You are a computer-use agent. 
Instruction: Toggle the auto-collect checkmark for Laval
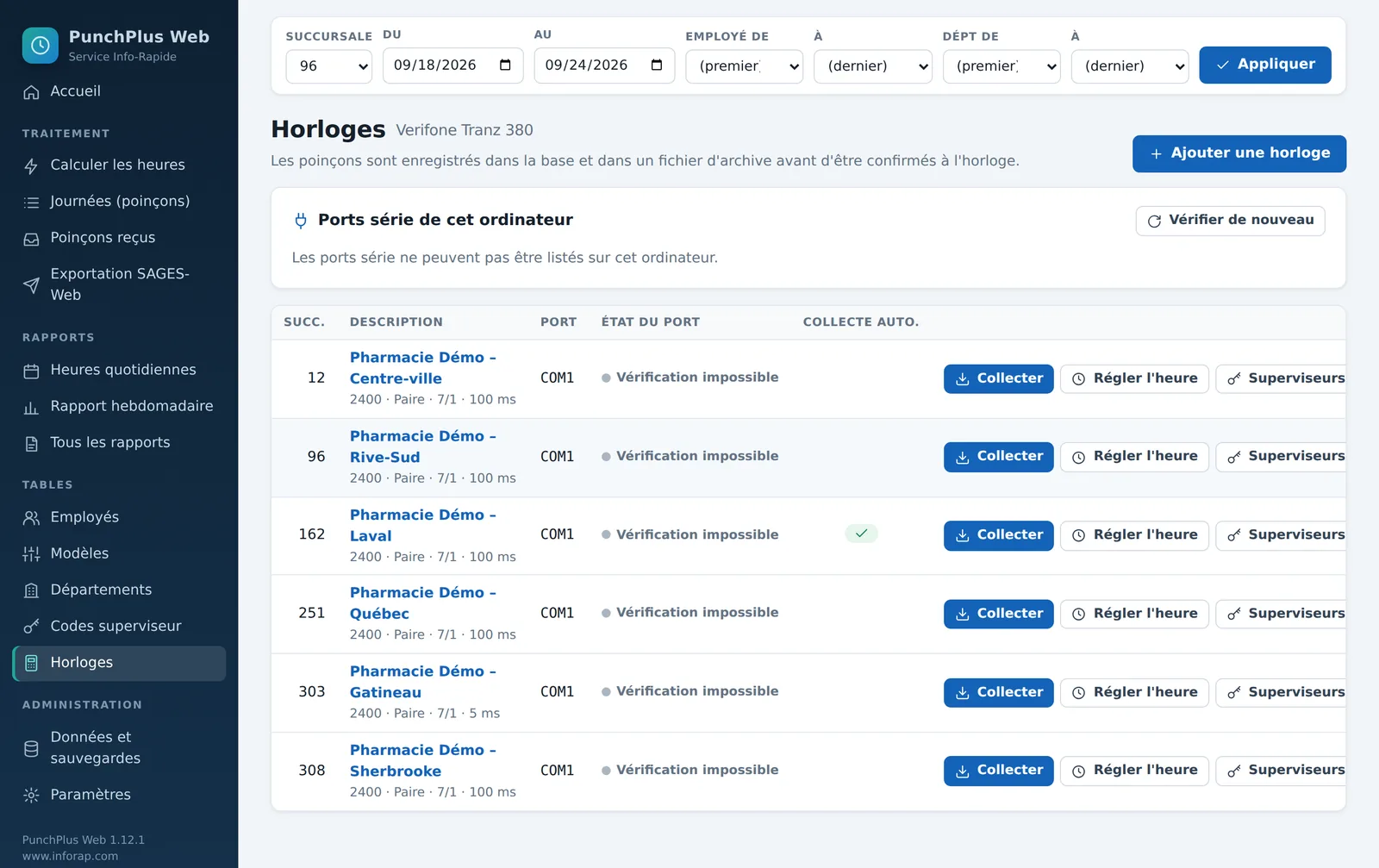pyautogui.click(x=861, y=534)
